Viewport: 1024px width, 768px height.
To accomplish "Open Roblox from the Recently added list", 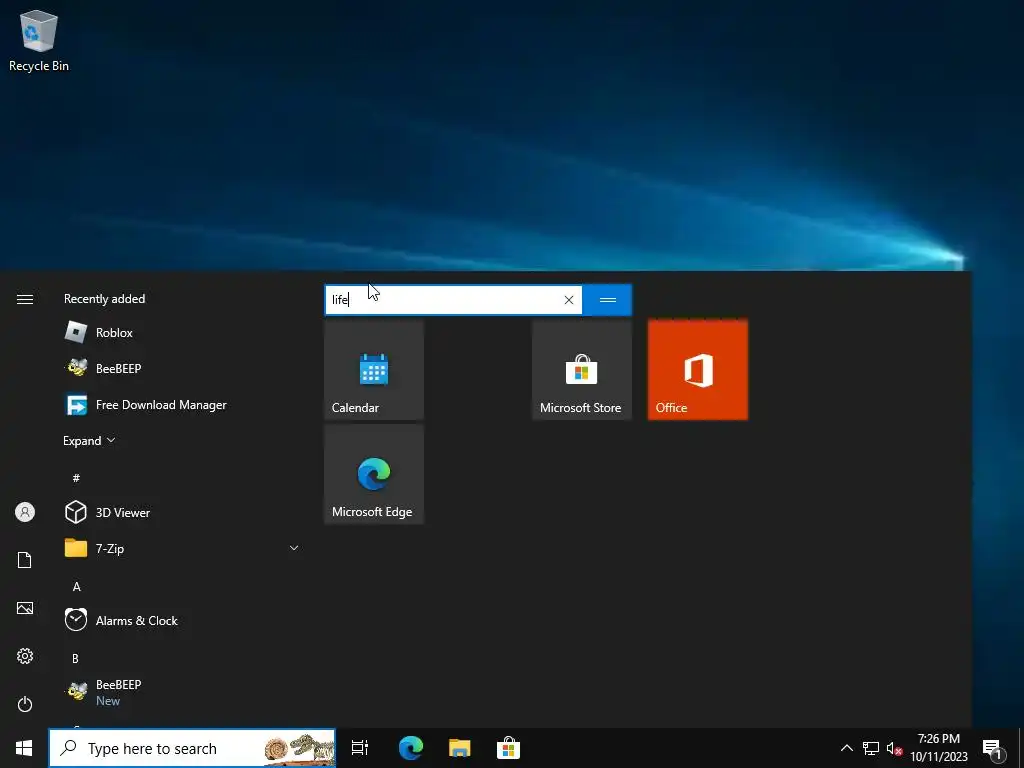I will [181, 332].
